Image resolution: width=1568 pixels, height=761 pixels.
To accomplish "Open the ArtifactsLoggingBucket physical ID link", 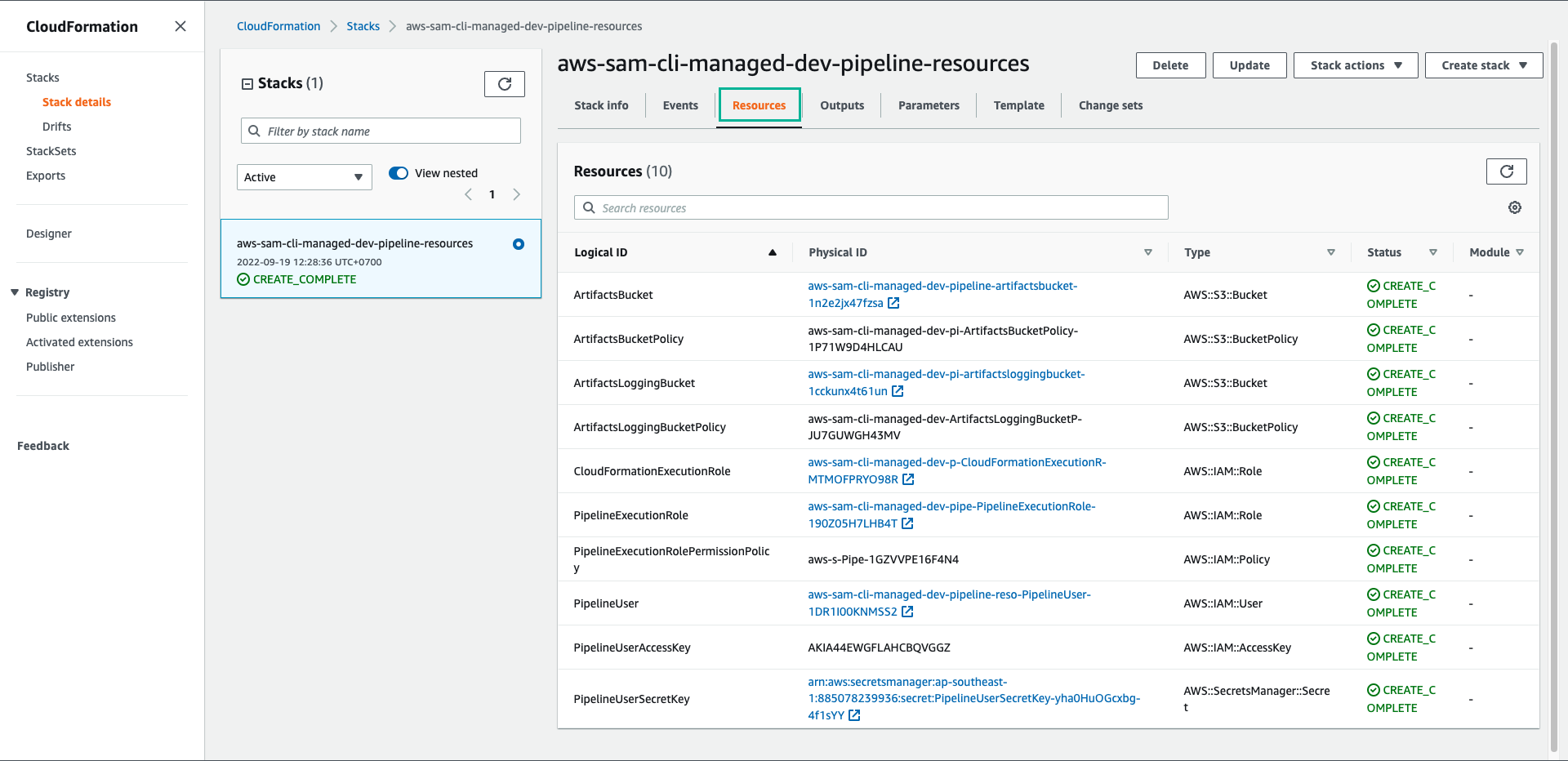I will pos(947,383).
